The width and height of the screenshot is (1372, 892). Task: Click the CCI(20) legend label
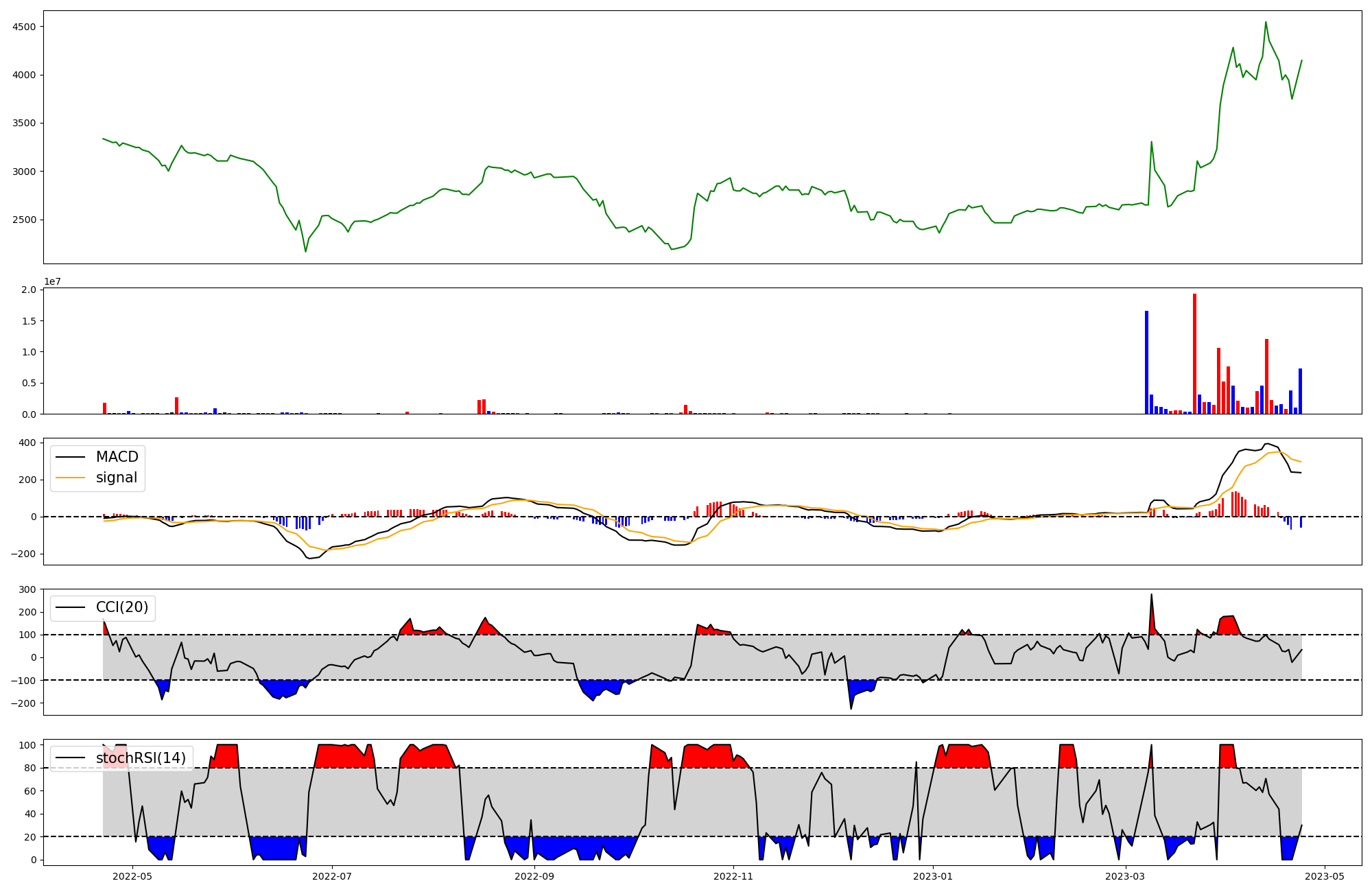(121, 607)
